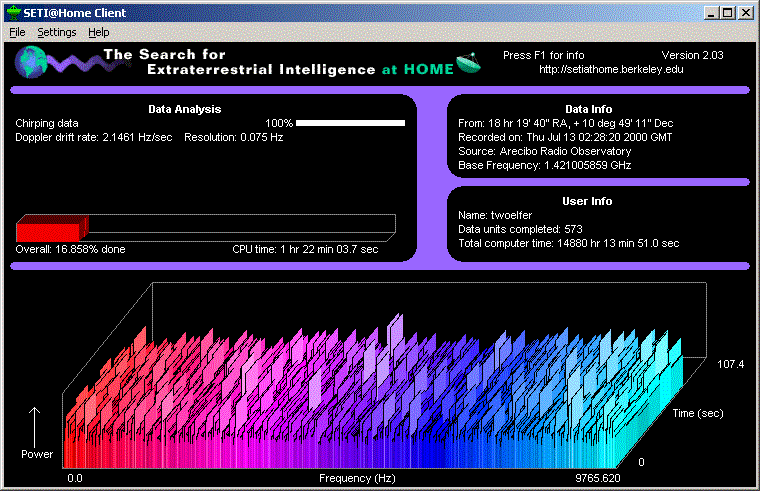Click 'Base Frequency: 1.421005859 GHz' line
The height and width of the screenshot is (491, 760).
[545, 165]
